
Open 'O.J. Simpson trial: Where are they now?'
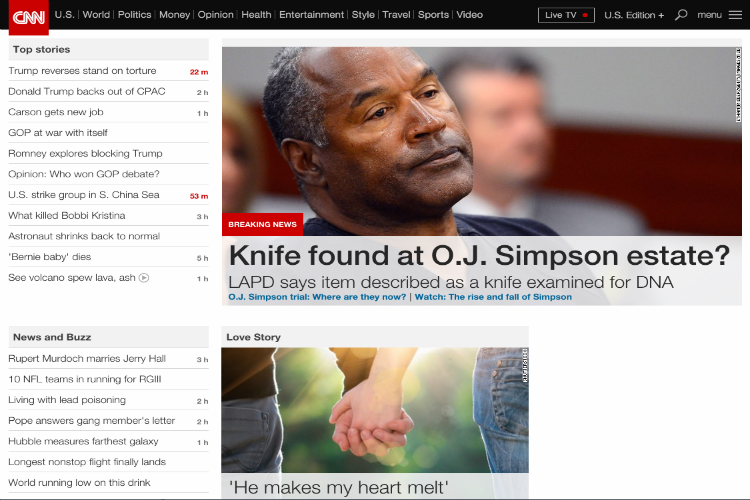tap(317, 297)
